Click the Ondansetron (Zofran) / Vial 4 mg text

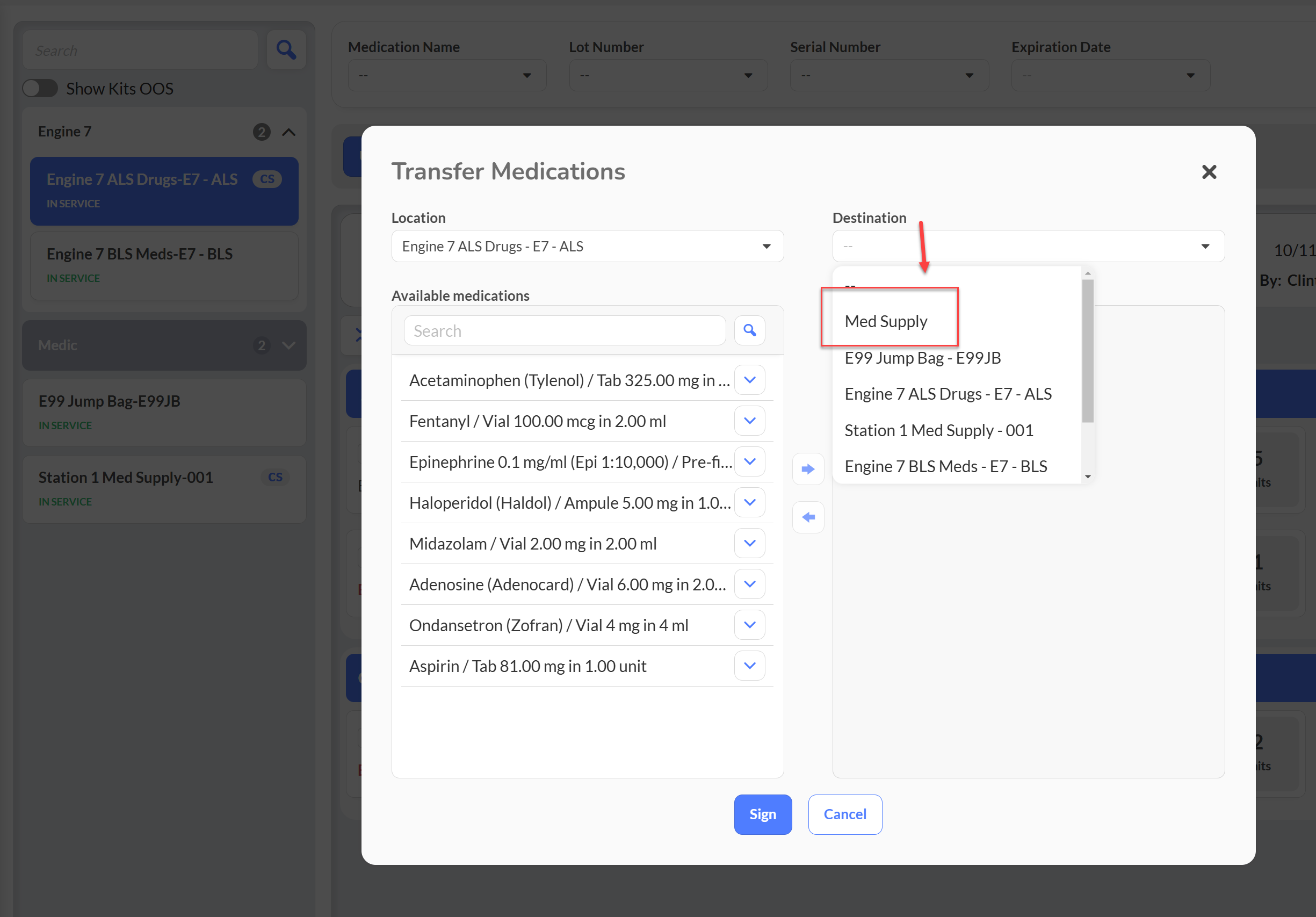point(548,625)
